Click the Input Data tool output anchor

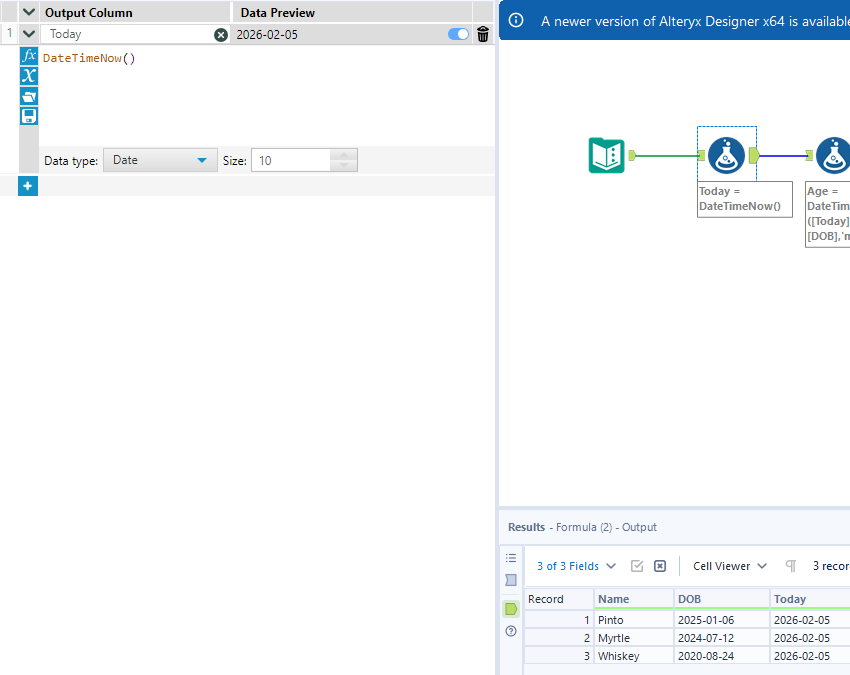632,156
